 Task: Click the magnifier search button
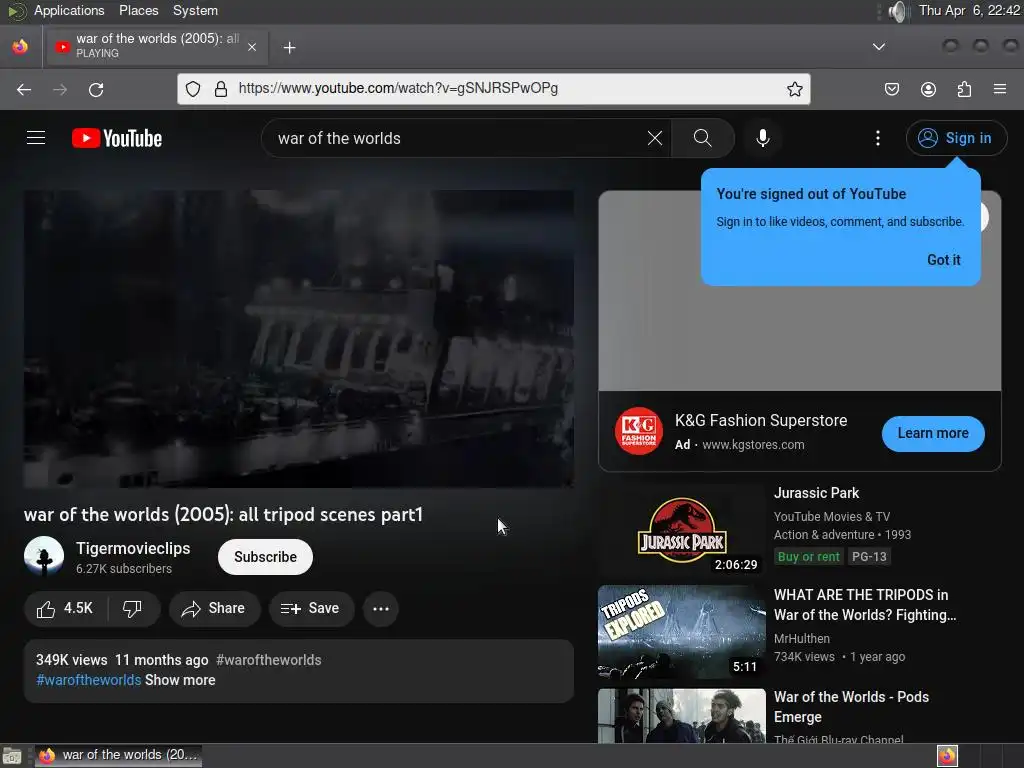click(x=703, y=138)
